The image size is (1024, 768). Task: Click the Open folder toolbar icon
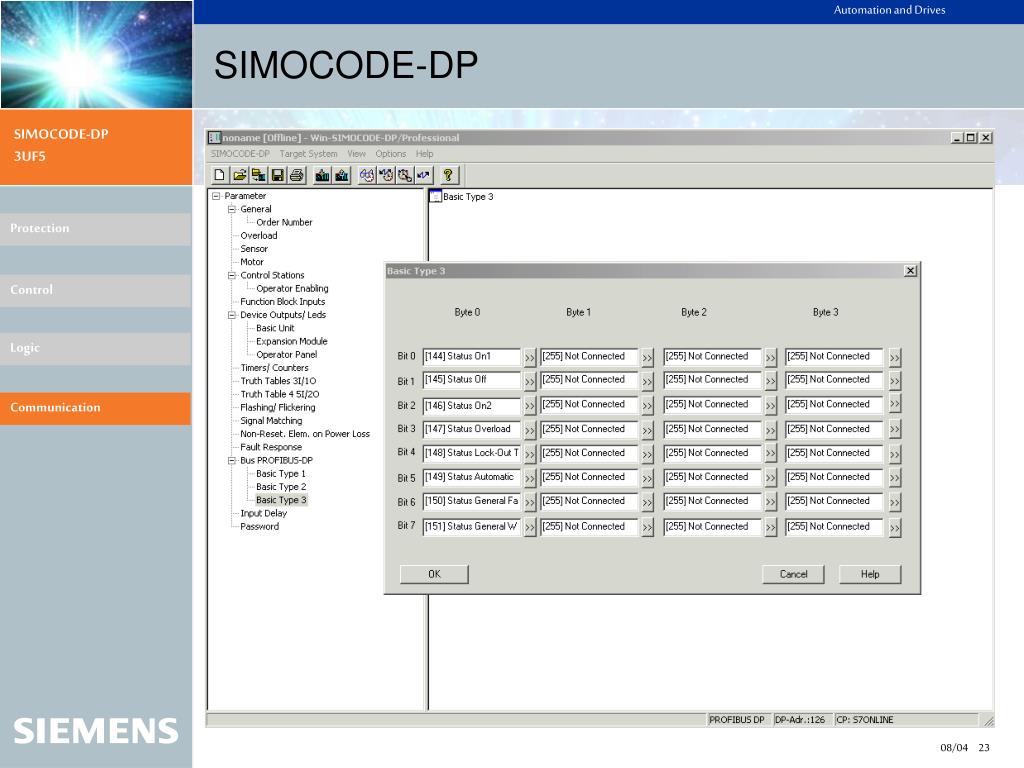(239, 175)
